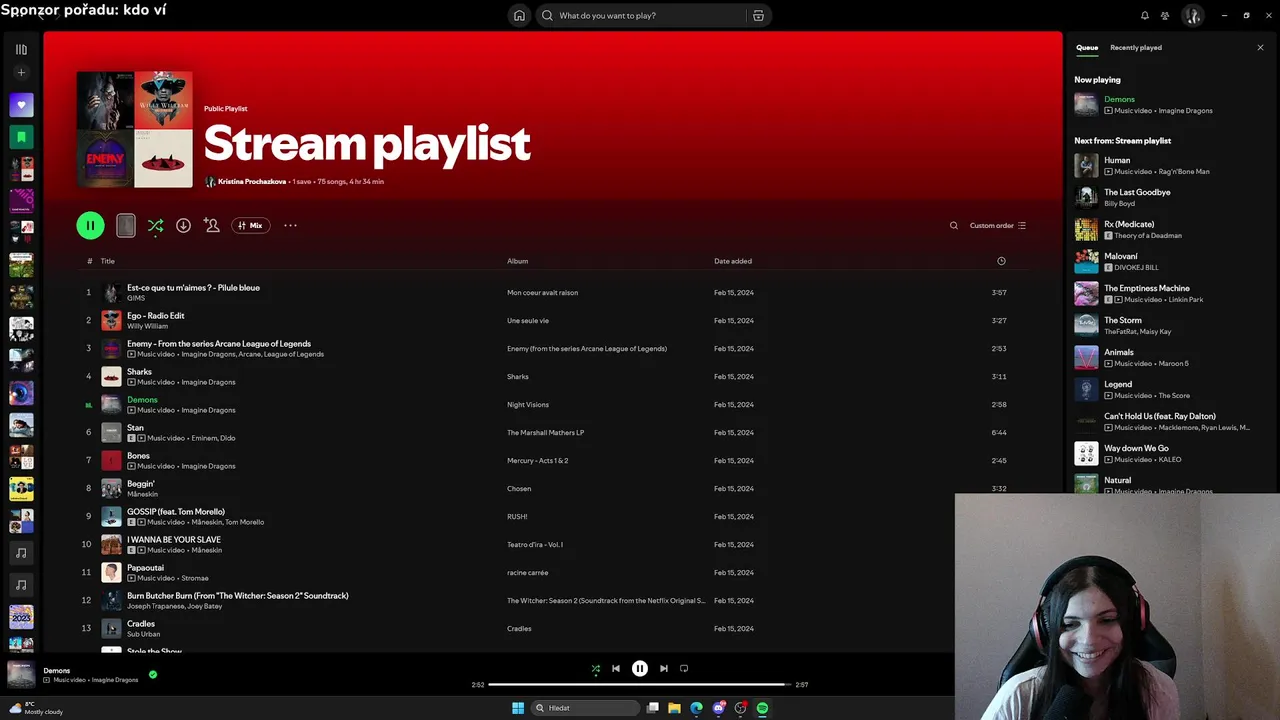The image size is (1280, 720).
Task: Click the plus create playlist button
Action: (x=21, y=73)
